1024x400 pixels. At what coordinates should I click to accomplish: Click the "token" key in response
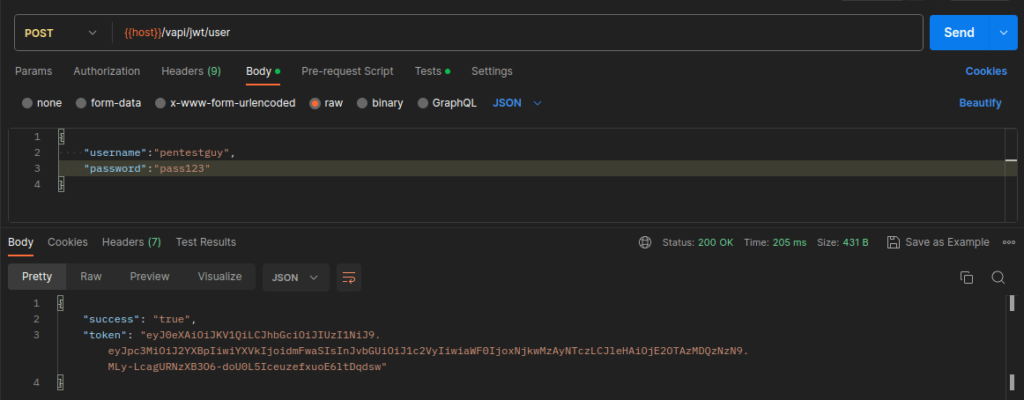[102, 335]
